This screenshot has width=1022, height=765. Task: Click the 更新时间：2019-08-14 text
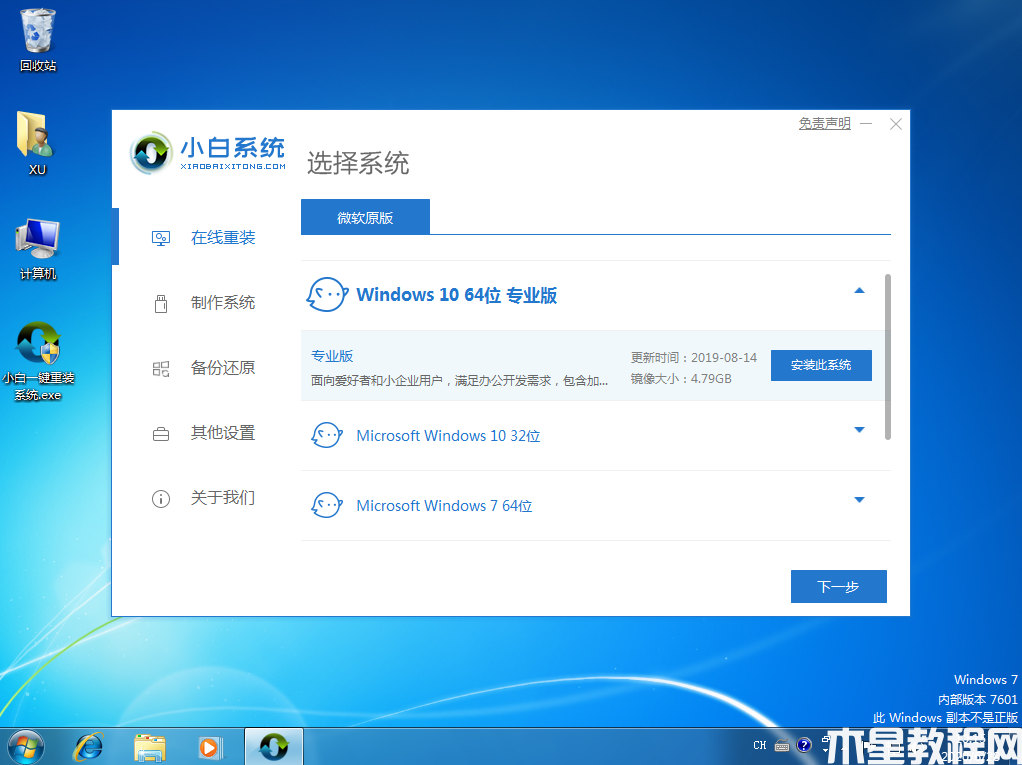pos(694,357)
